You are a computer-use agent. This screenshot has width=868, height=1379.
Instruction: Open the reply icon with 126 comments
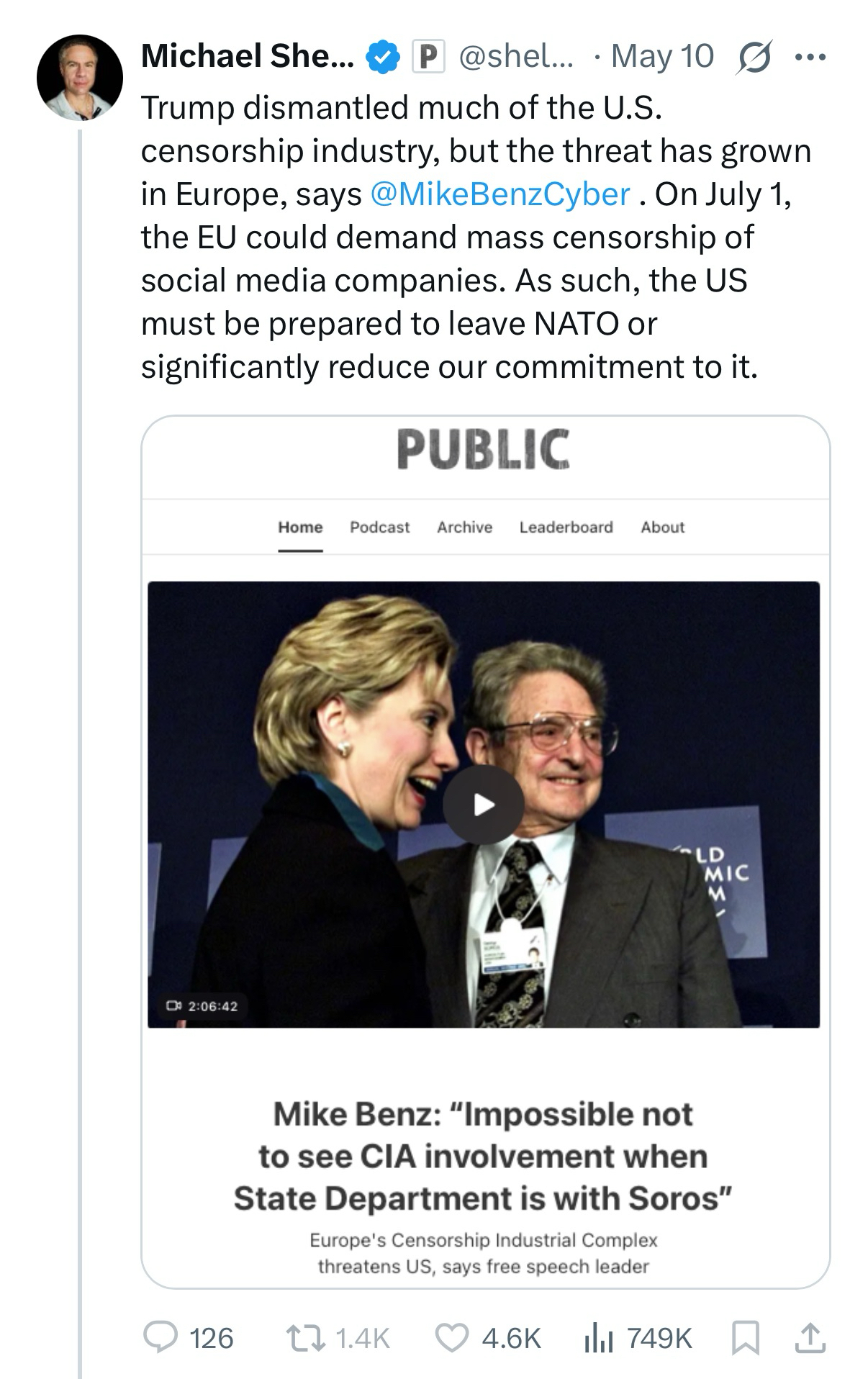161,1337
